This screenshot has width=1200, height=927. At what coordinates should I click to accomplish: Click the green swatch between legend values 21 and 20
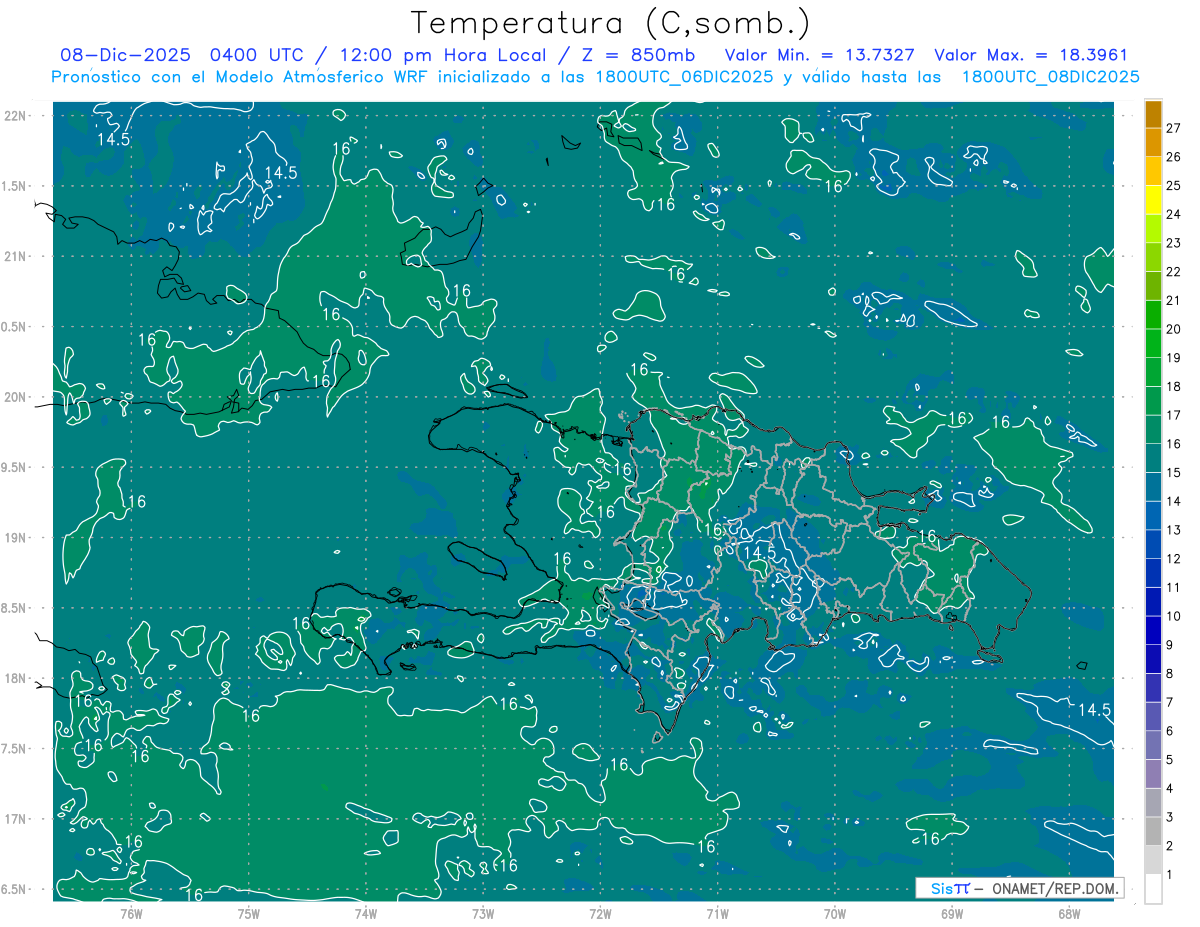point(1153,314)
